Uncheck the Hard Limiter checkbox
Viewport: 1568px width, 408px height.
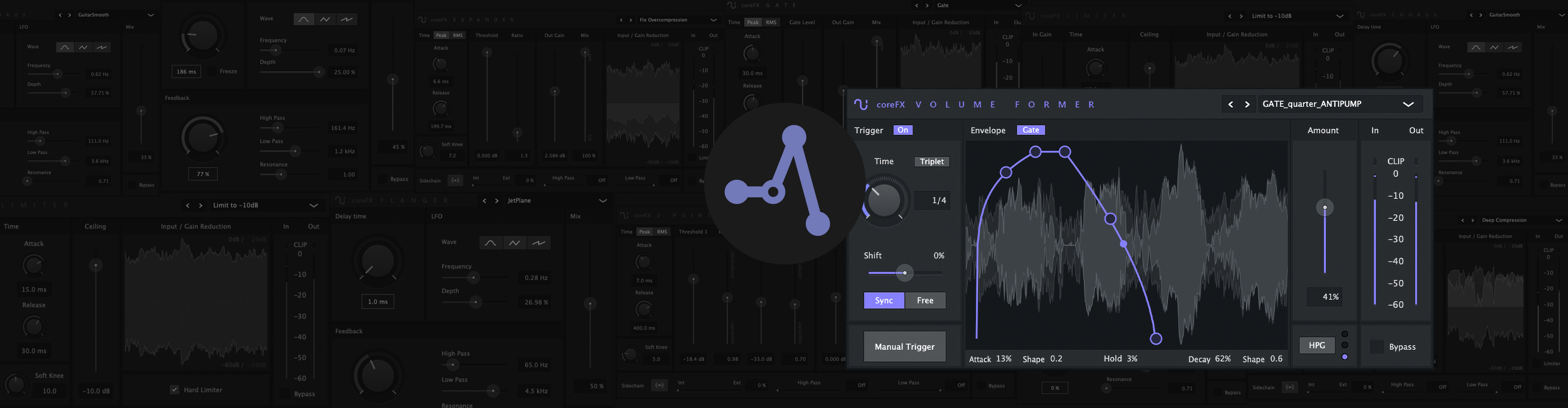click(175, 390)
